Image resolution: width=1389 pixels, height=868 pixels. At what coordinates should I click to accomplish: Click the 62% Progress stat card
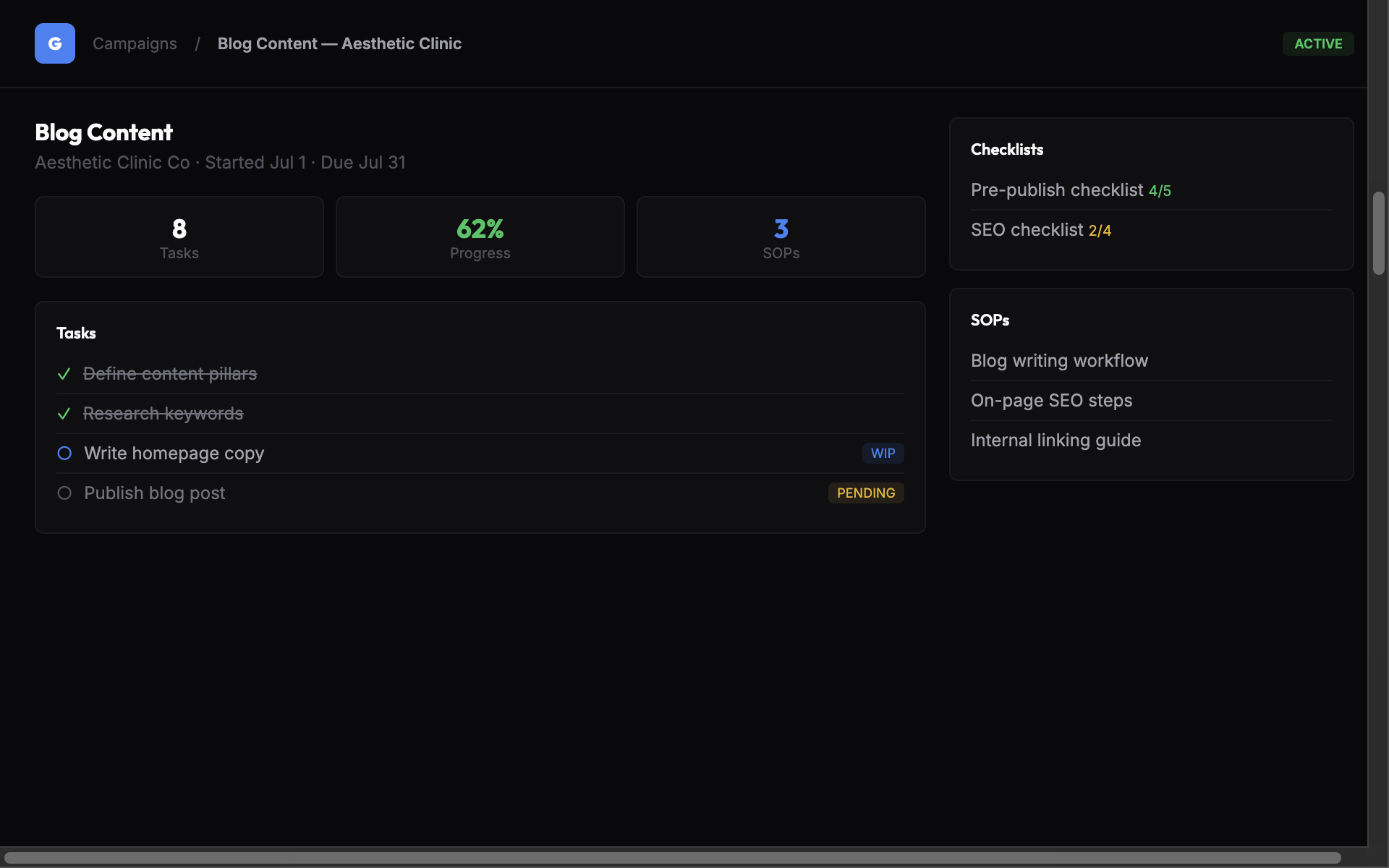pos(480,237)
